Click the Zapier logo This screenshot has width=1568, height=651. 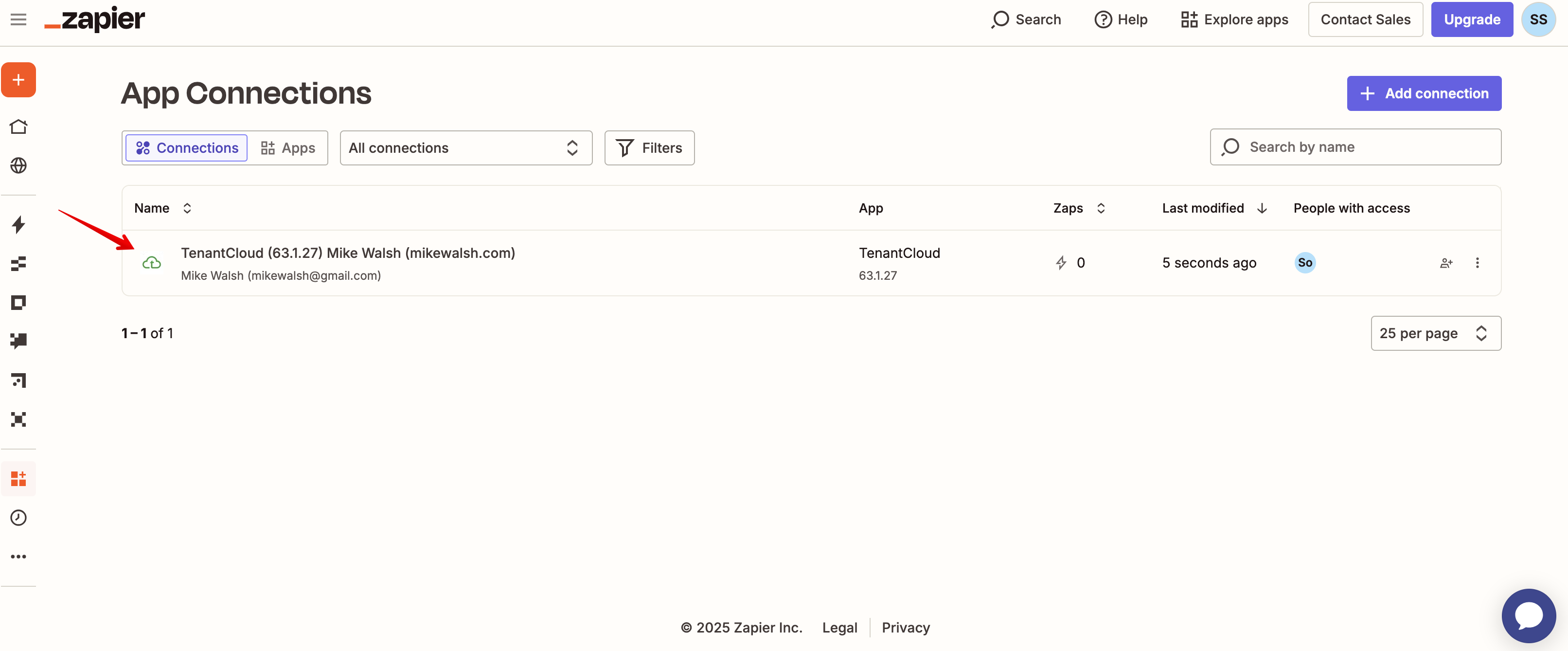(95, 19)
